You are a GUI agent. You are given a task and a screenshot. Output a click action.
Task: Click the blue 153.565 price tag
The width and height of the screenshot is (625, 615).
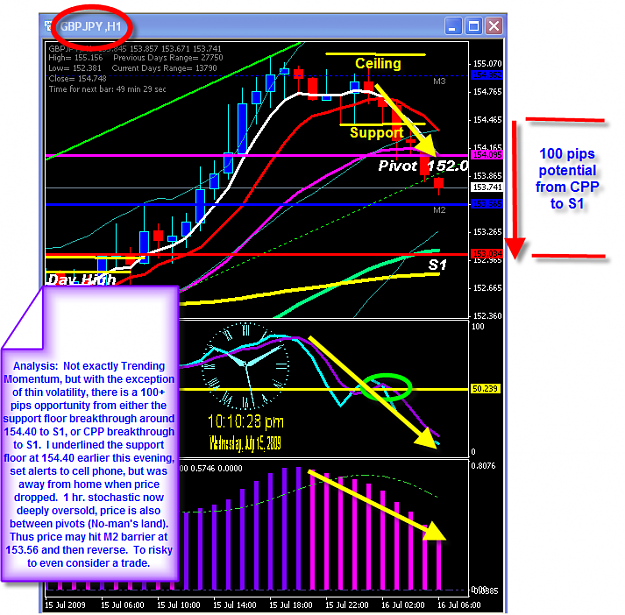pos(487,204)
